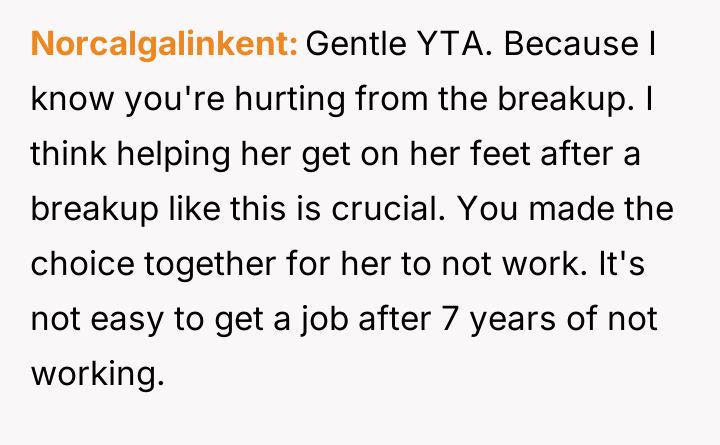Click the phrase "not easy"
This screenshot has width=720, height=445.
pyautogui.click(x=103, y=320)
